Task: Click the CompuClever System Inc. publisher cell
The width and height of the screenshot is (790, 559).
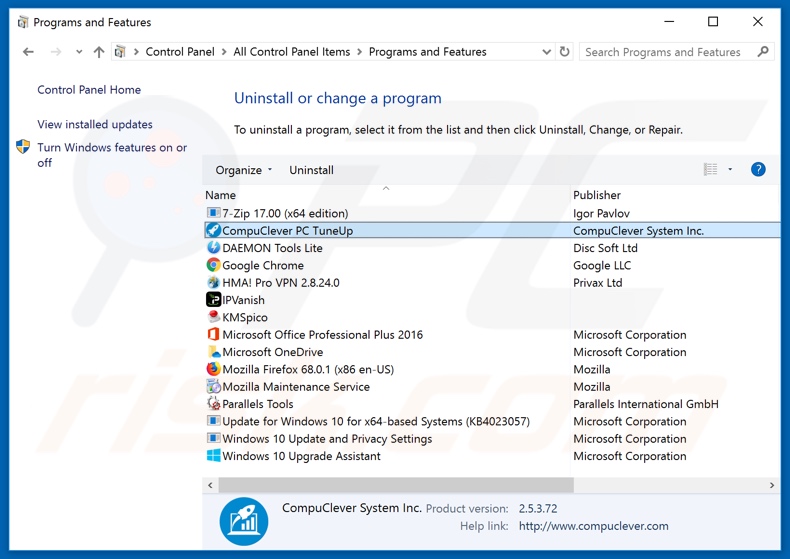Action: pyautogui.click(x=638, y=231)
